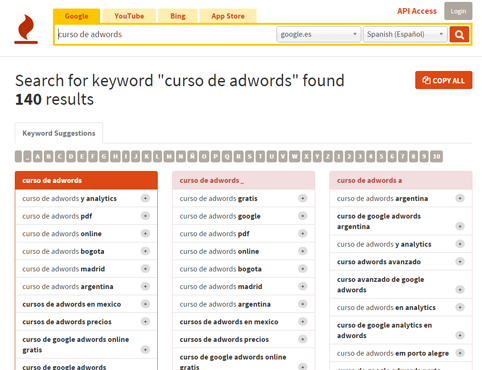482x370 pixels.
Task: Add 'curso de google adwords online gratis' first column
Action: point(145,350)
